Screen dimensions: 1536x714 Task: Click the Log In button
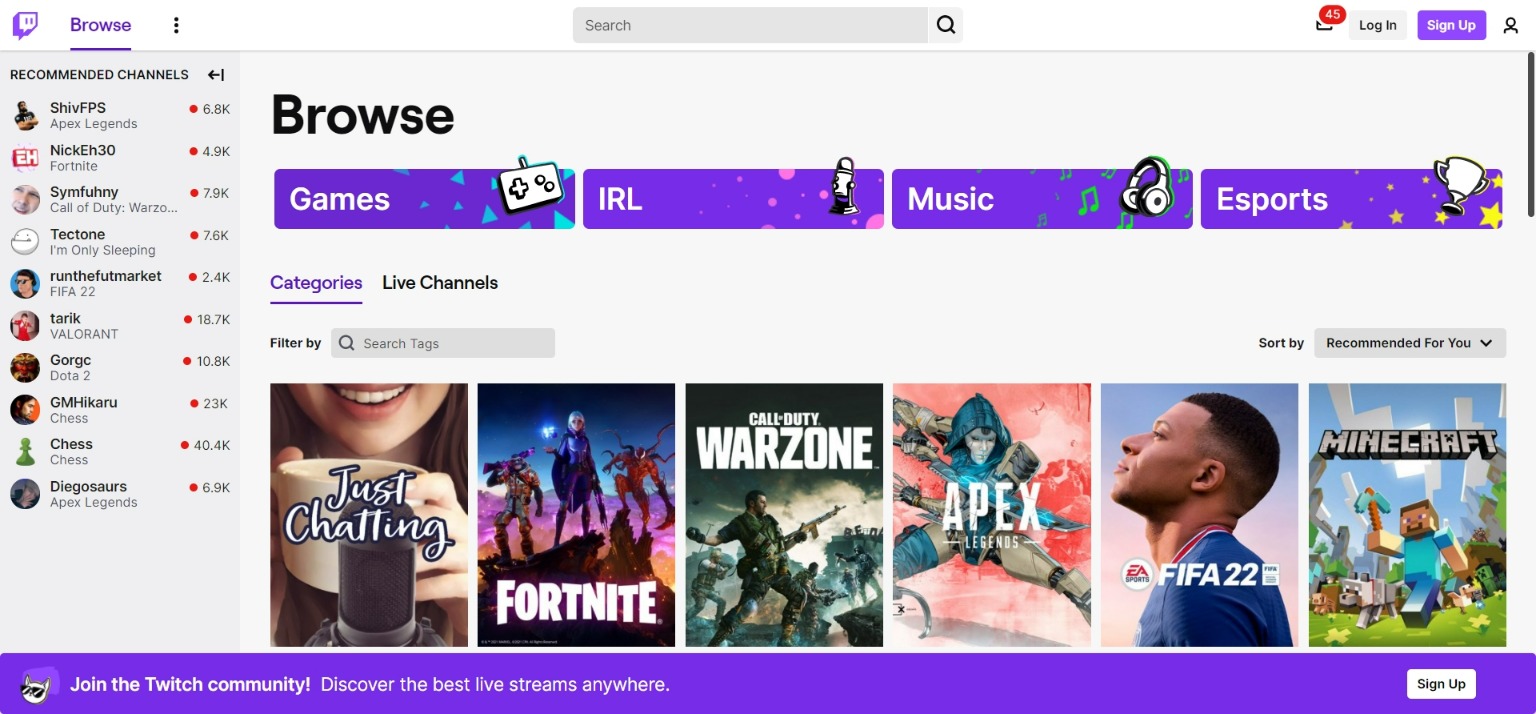(x=1377, y=25)
